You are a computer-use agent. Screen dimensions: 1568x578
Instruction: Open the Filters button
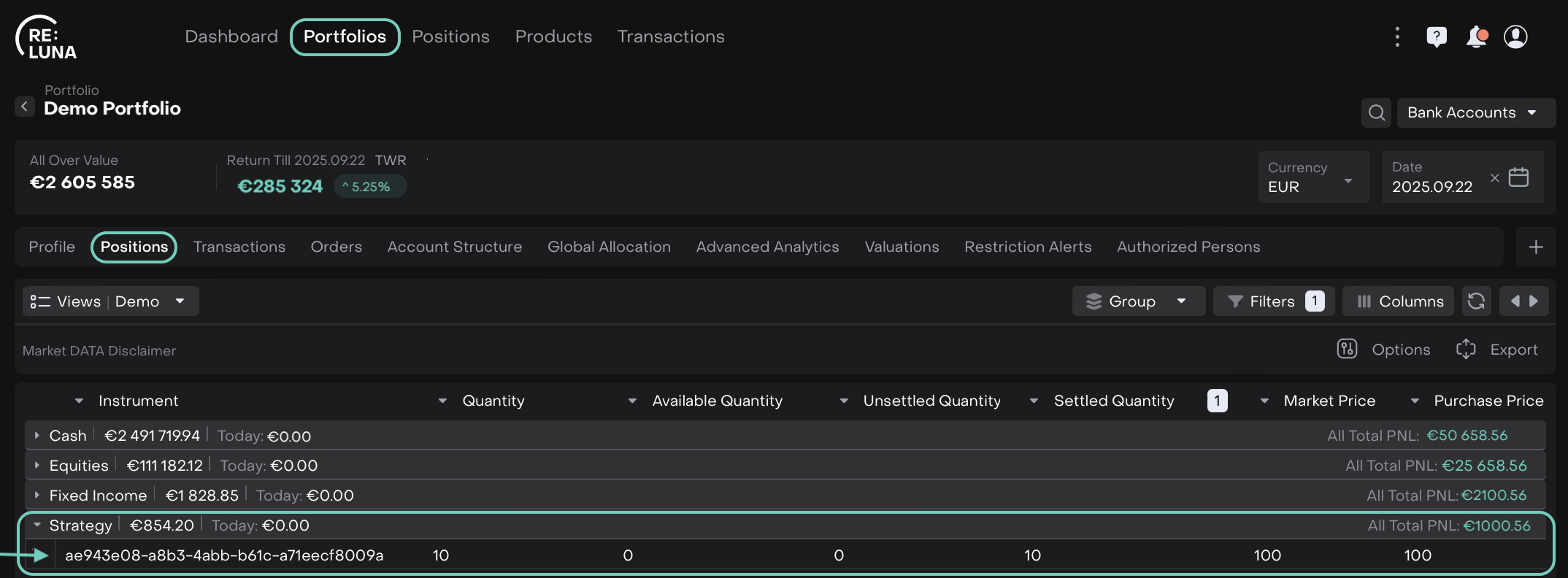(x=1273, y=301)
